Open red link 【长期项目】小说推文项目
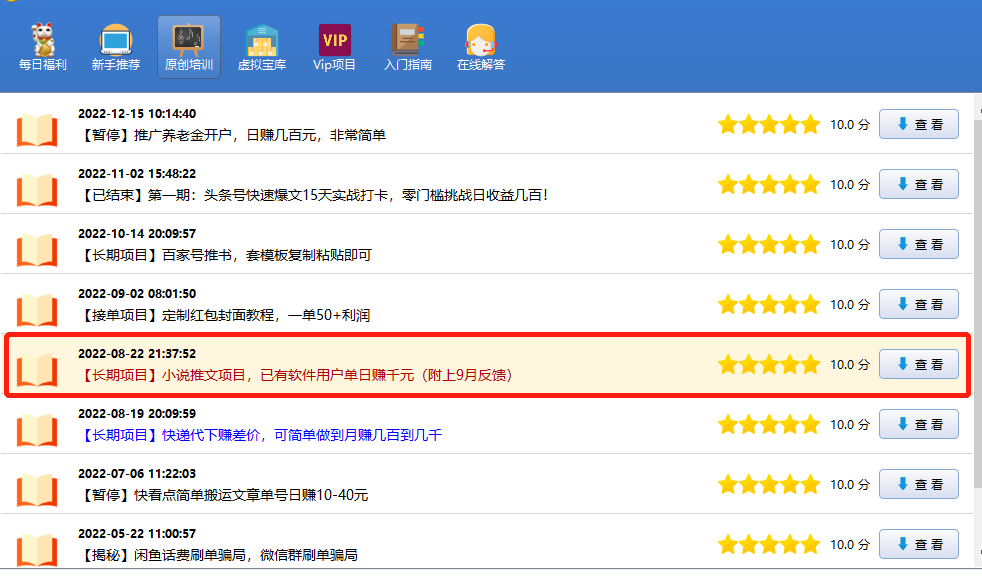This screenshot has width=982, height=578. [297, 376]
